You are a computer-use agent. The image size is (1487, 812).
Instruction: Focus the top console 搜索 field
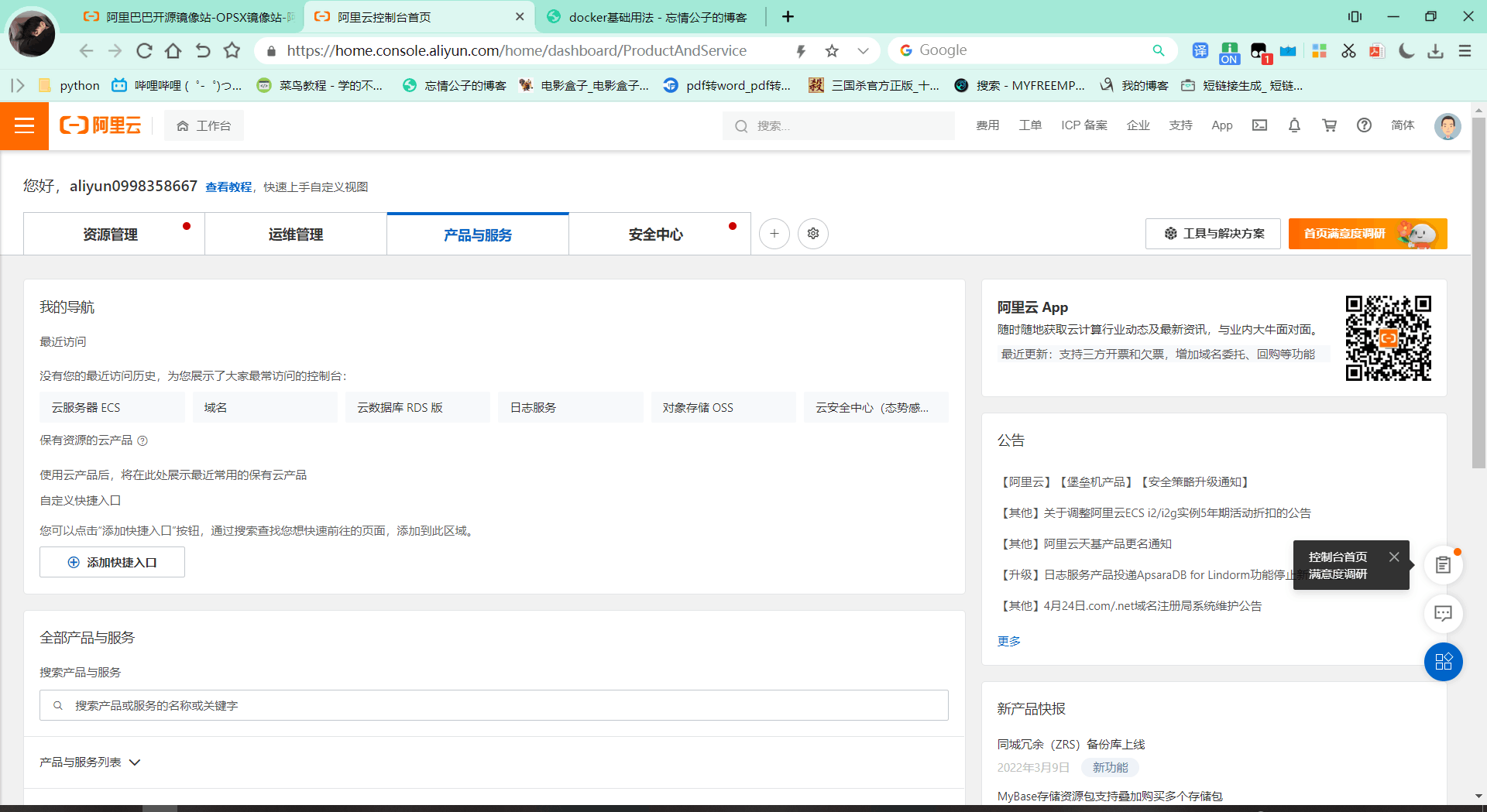pyautogui.click(x=839, y=125)
